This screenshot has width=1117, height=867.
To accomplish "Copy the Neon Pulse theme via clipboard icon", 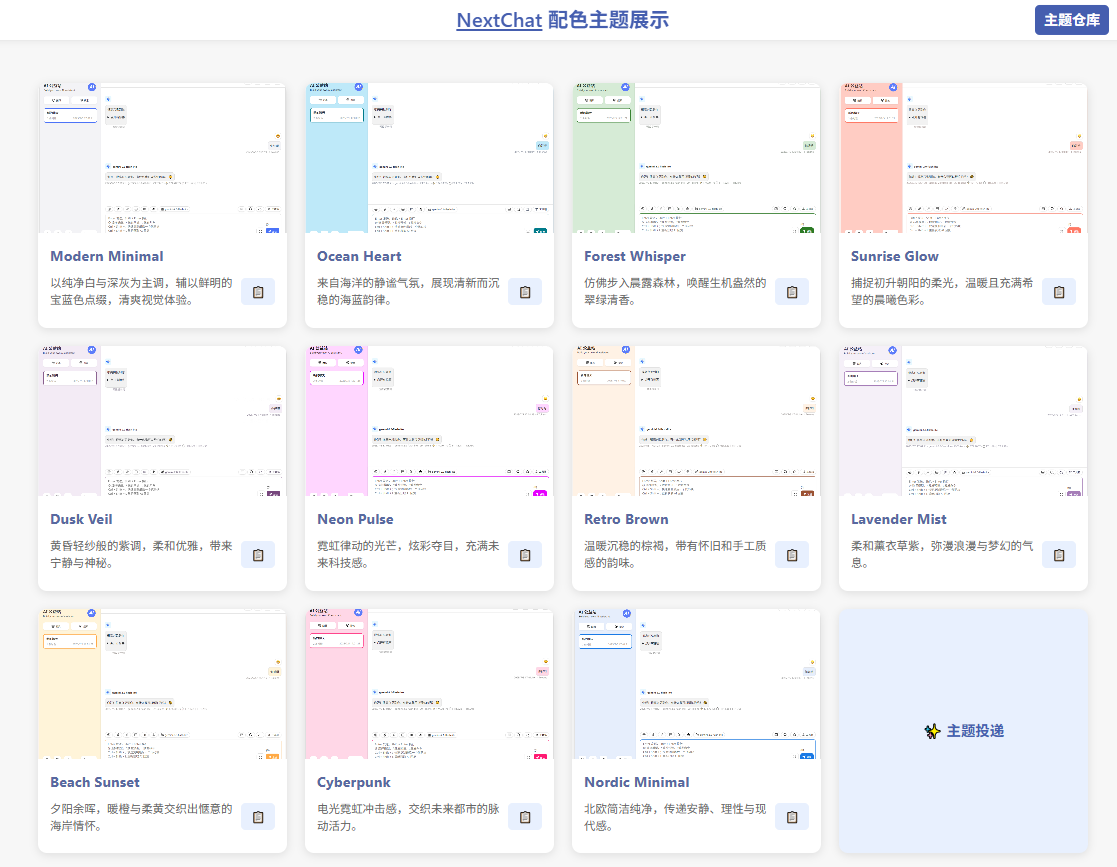I will pyautogui.click(x=525, y=555).
